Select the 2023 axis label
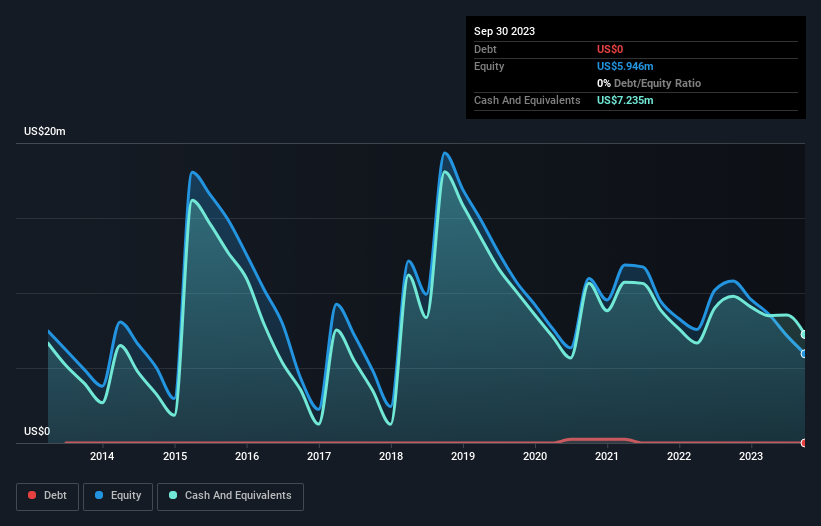Image resolution: width=821 pixels, height=526 pixels. 751,456
